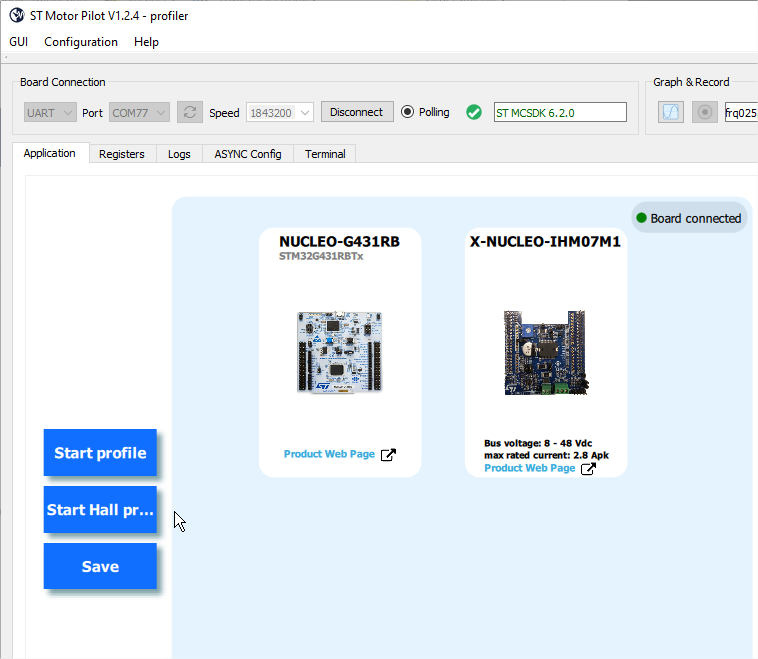Click the NUCLEO-G431RB board image

[x=339, y=352]
